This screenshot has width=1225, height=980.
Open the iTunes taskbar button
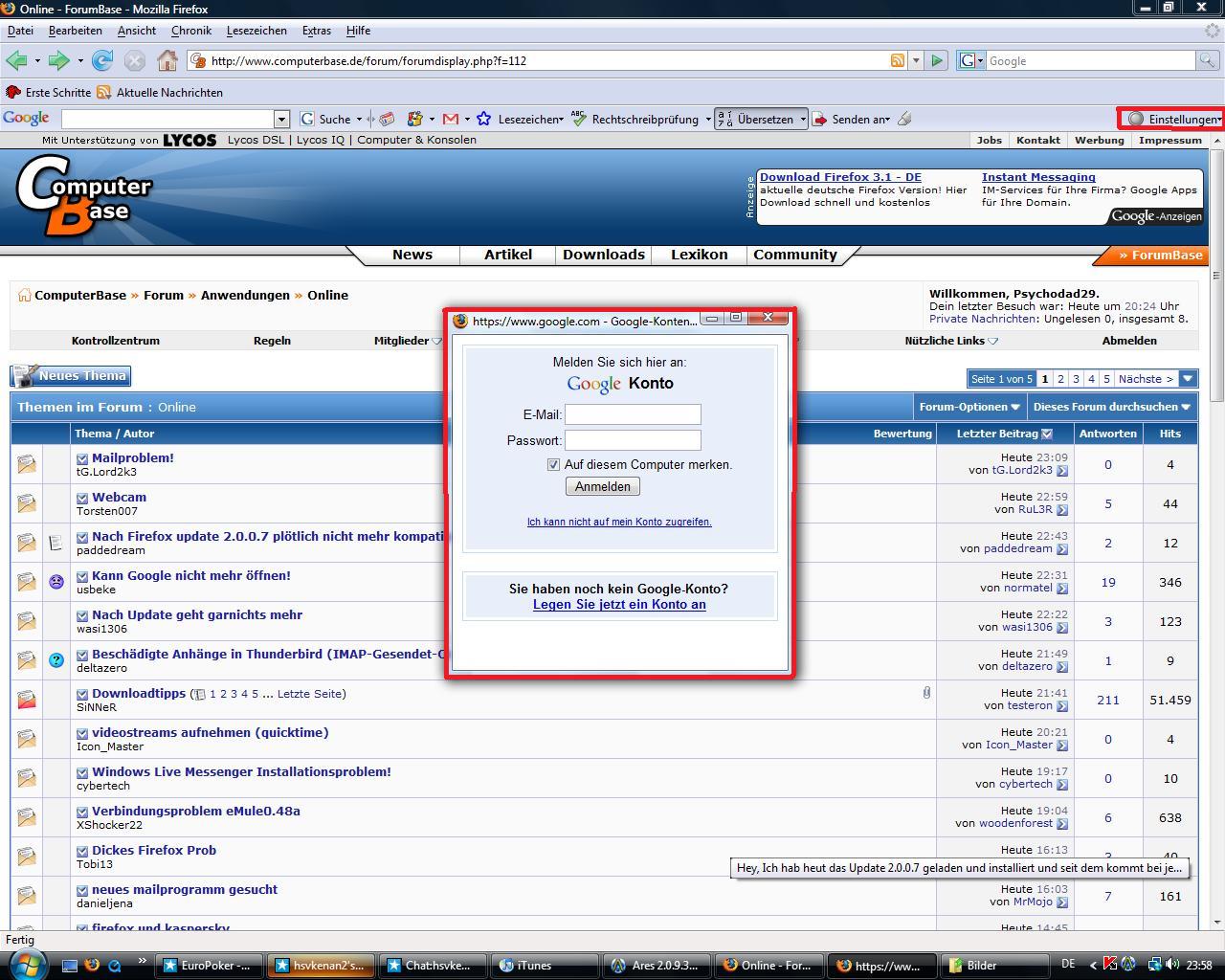pyautogui.click(x=546, y=965)
